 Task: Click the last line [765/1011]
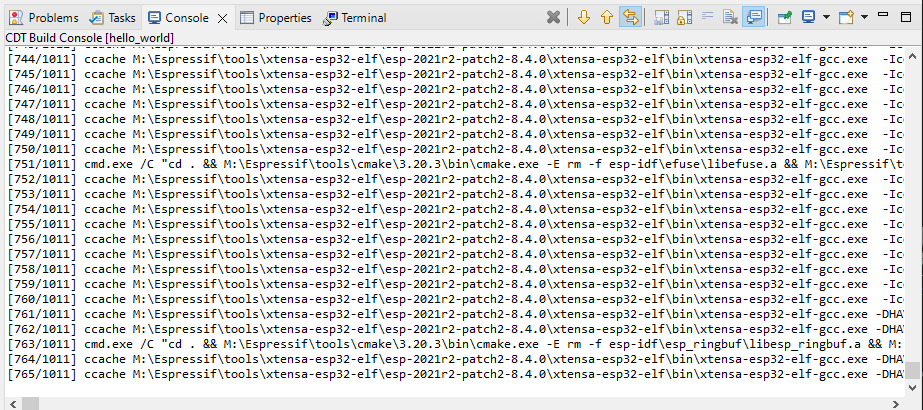(x=456, y=374)
